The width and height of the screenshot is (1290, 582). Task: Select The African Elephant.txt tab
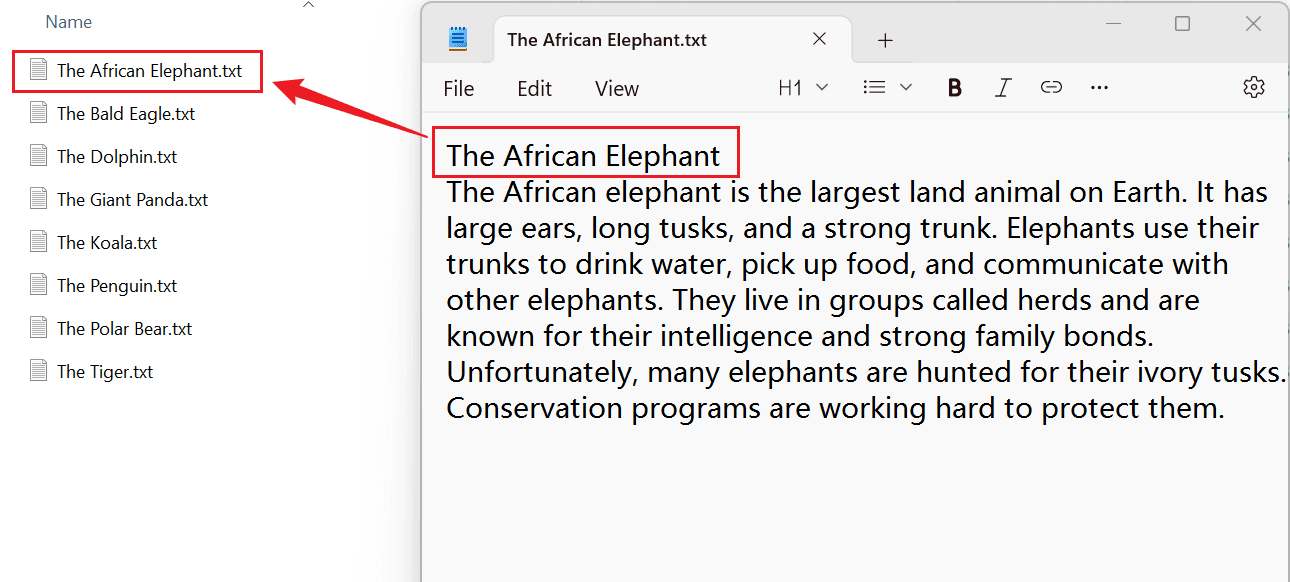(x=672, y=40)
